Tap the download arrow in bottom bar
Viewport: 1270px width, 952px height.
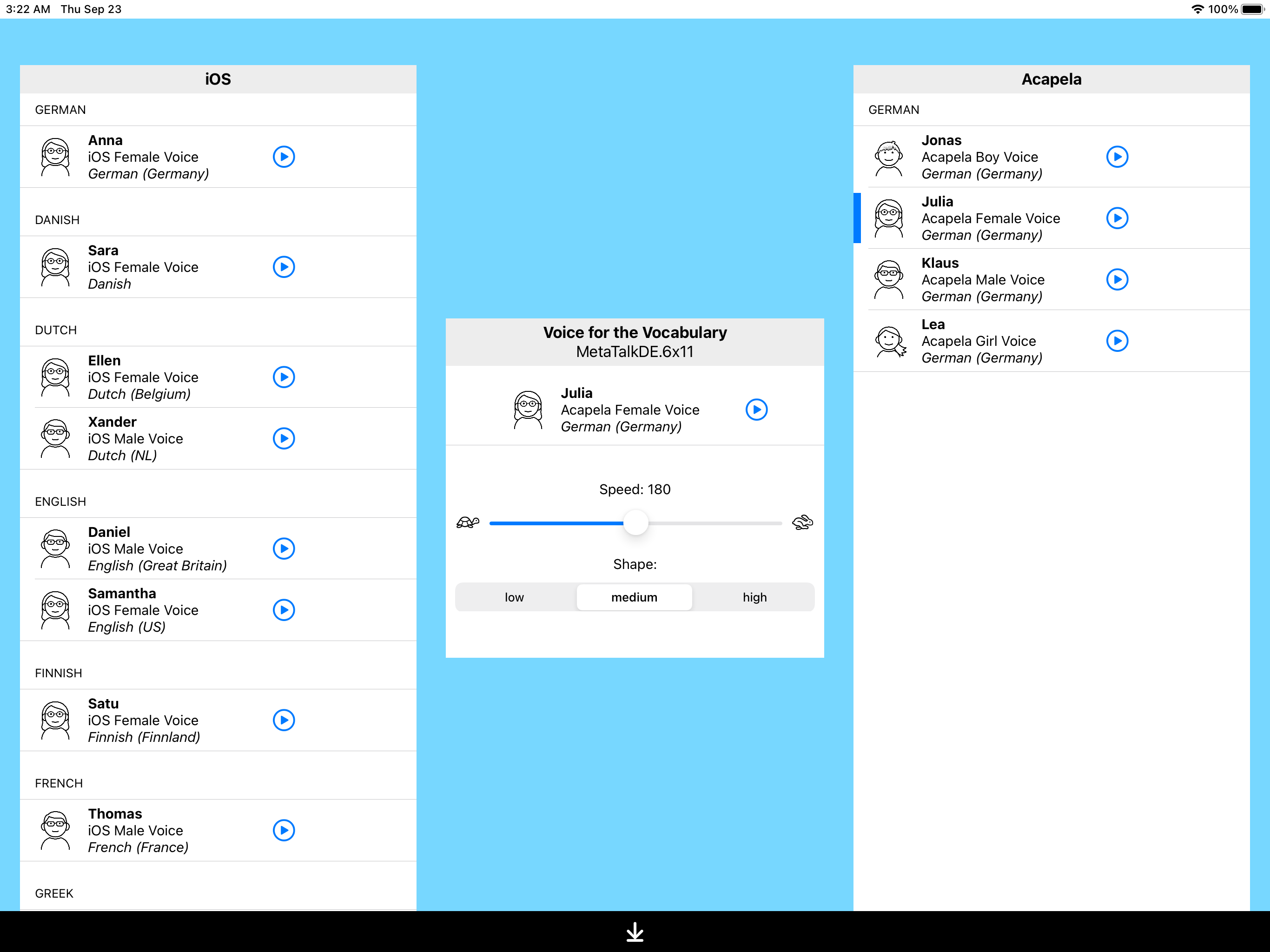pyautogui.click(x=635, y=932)
